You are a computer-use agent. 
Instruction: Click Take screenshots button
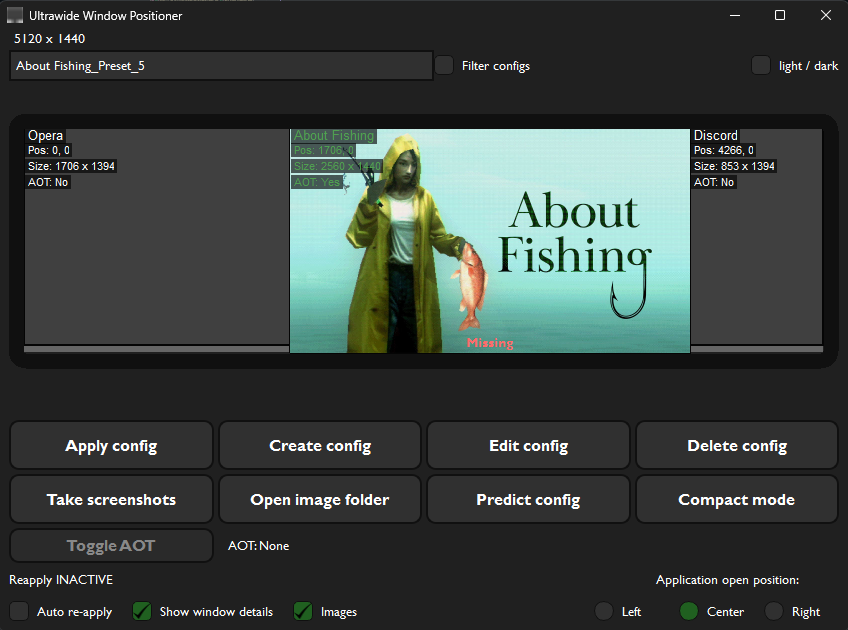pos(111,500)
